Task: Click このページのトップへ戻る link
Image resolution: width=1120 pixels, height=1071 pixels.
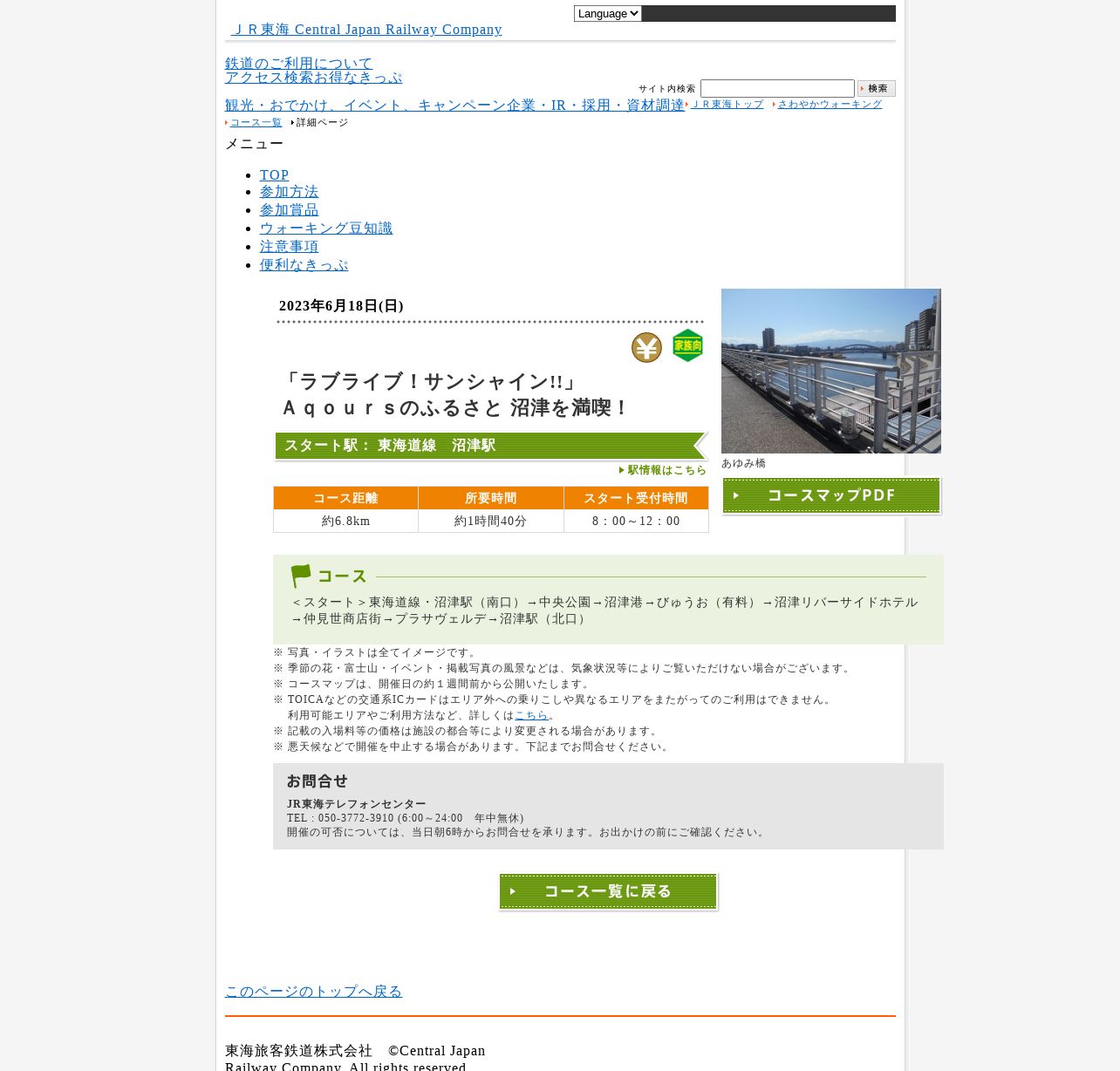Action: tap(313, 992)
